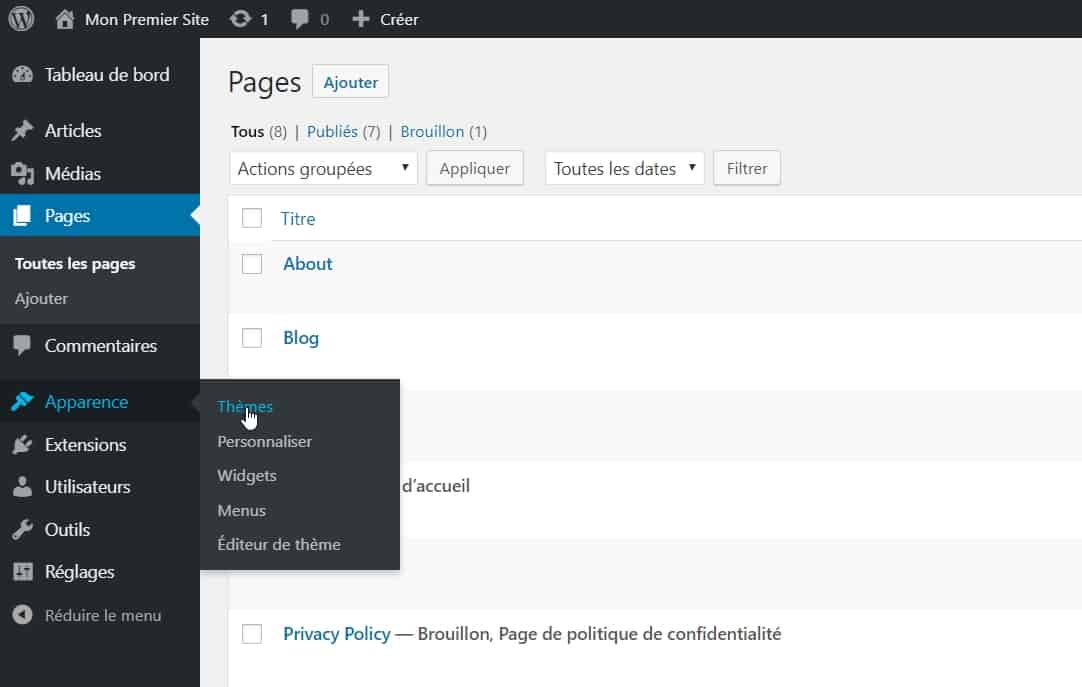Click the Outils wrench icon
Image resolution: width=1082 pixels, height=687 pixels.
[23, 529]
